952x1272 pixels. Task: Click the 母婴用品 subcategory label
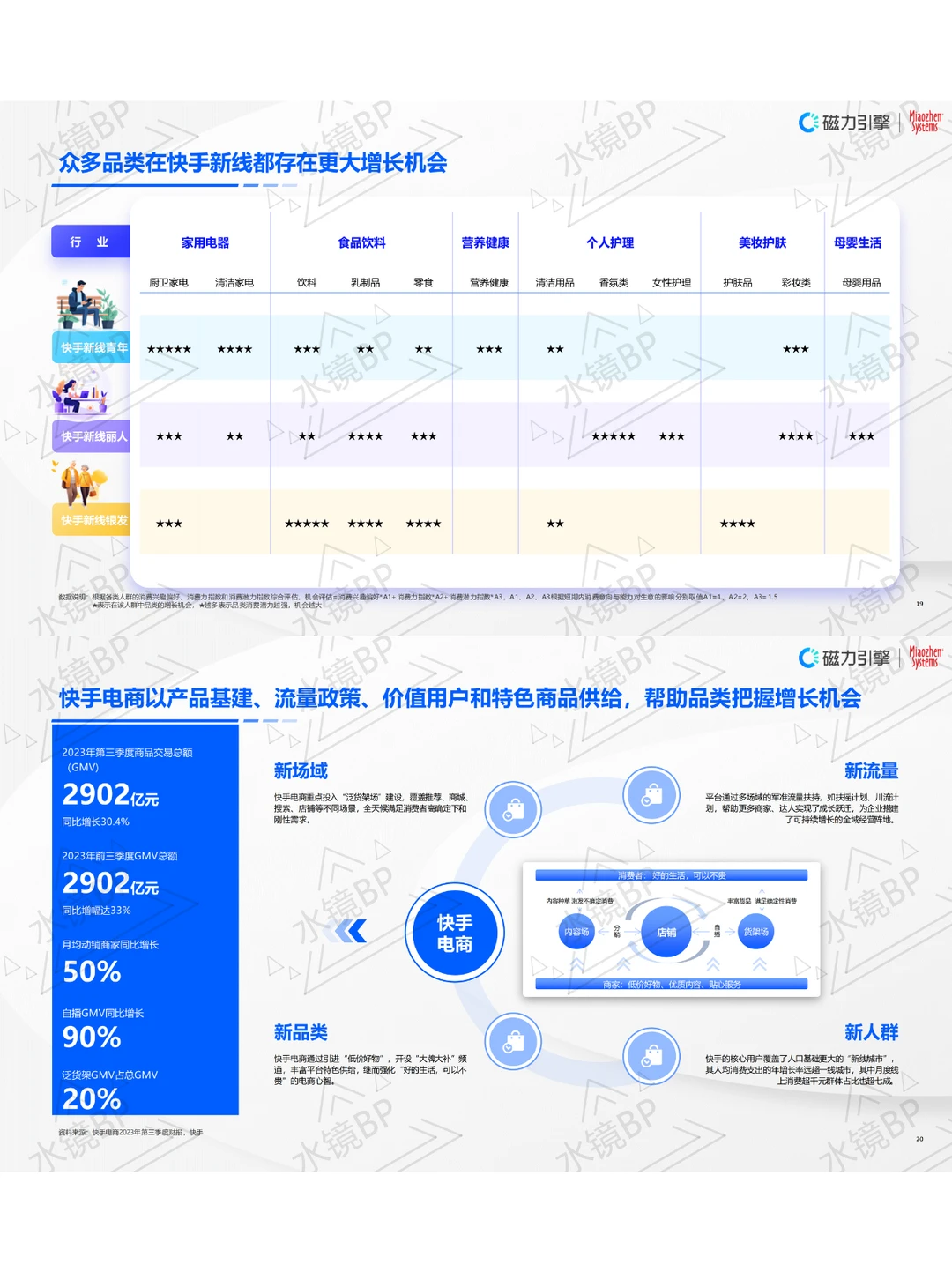pos(861,283)
